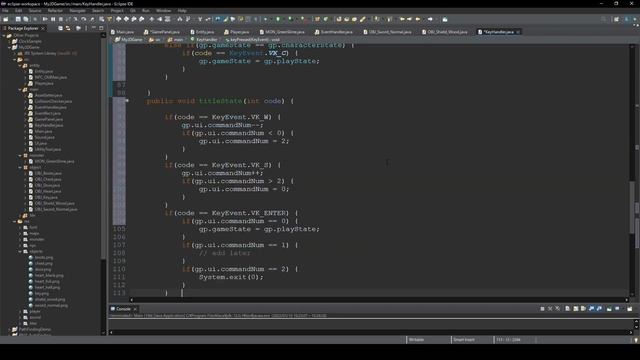Open the File menu
This screenshot has width=640, height=360.
5,11
